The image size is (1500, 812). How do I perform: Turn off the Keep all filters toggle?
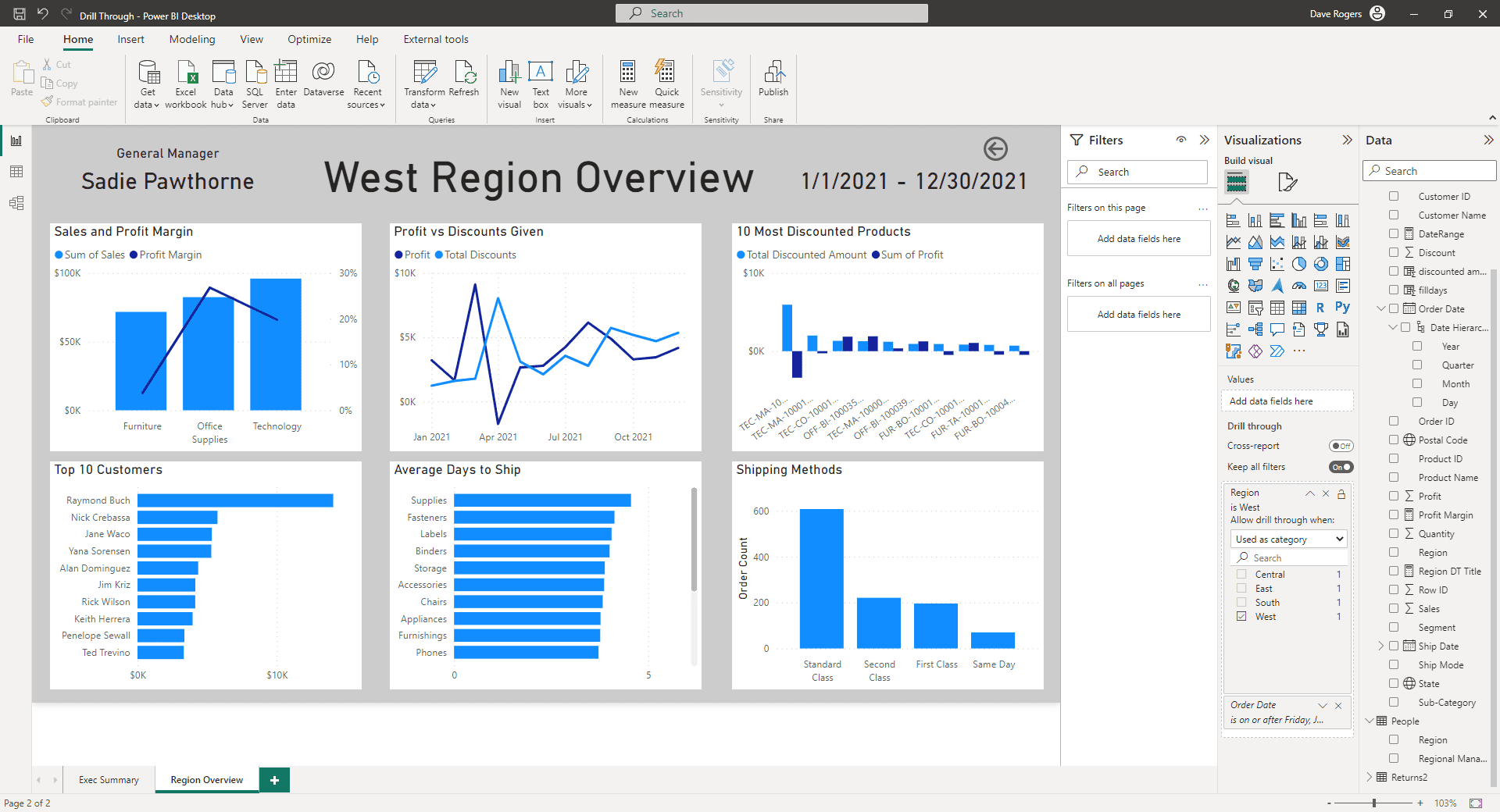click(1341, 467)
